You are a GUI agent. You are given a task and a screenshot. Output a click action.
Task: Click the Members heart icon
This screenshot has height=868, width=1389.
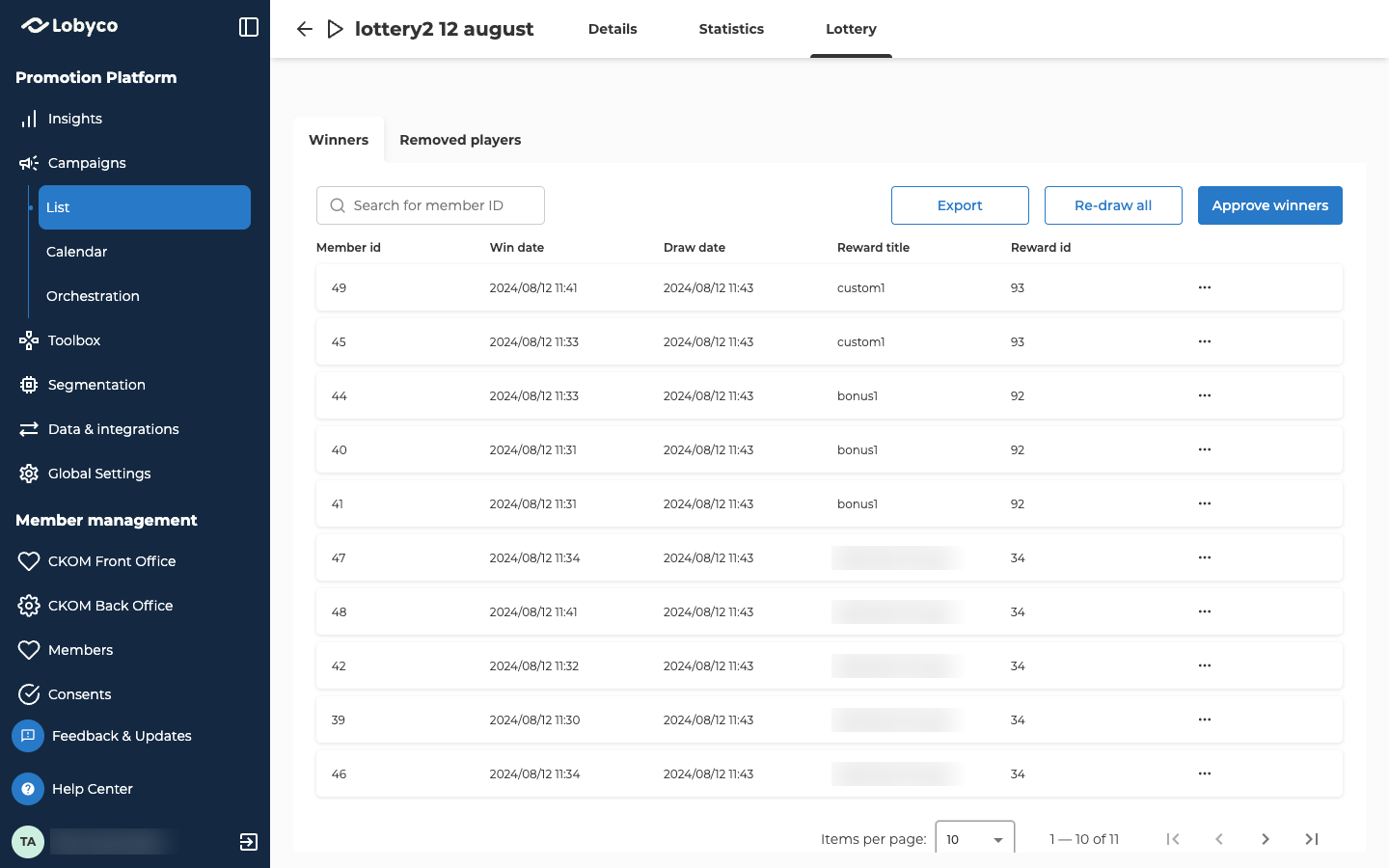pyautogui.click(x=29, y=650)
